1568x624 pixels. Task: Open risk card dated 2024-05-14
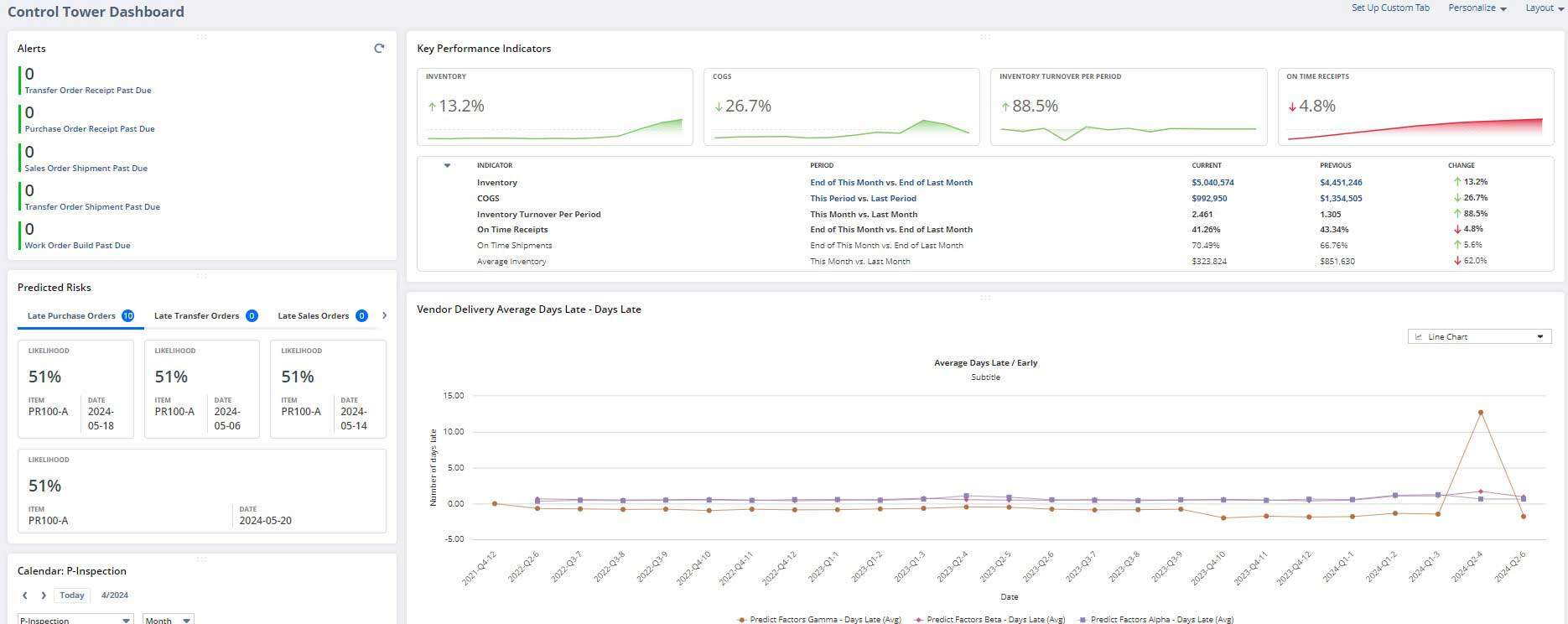[x=328, y=388]
